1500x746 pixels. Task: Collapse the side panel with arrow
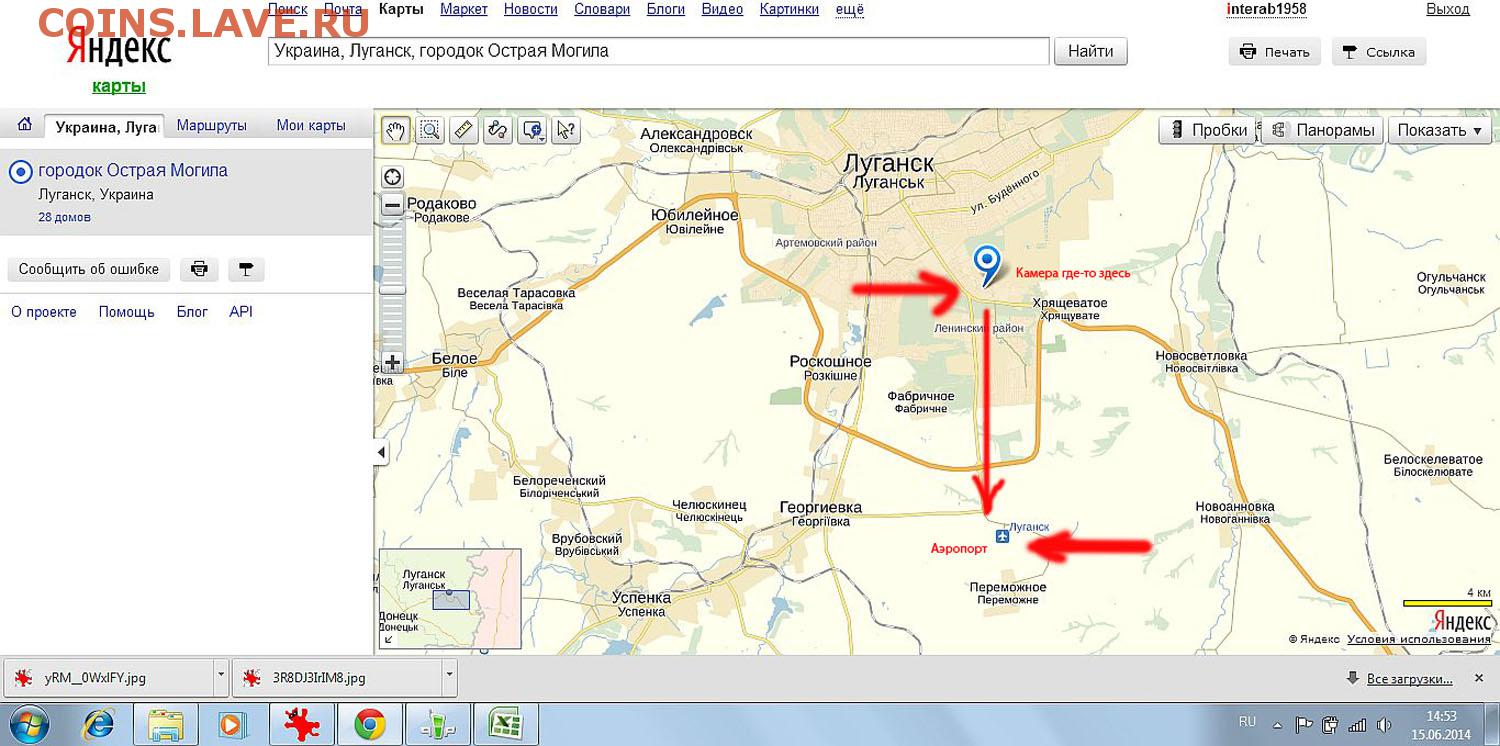click(381, 453)
